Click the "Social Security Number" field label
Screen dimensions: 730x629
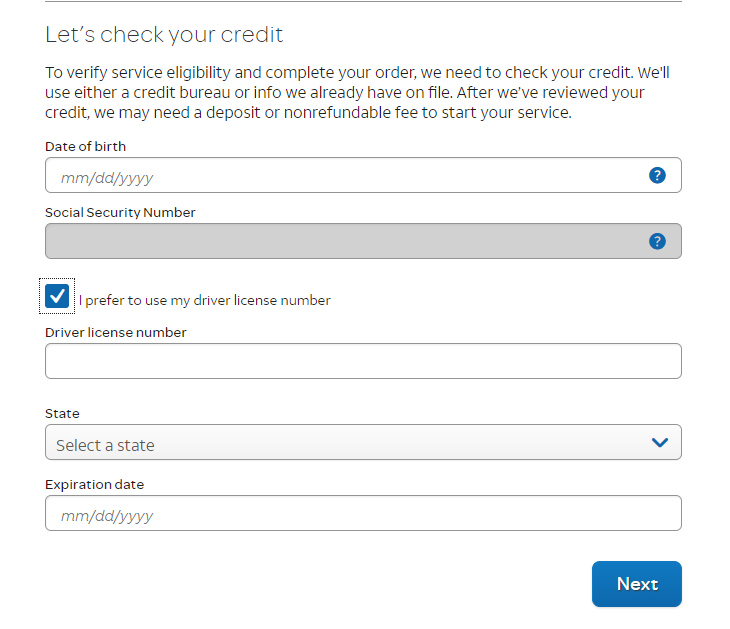(120, 212)
